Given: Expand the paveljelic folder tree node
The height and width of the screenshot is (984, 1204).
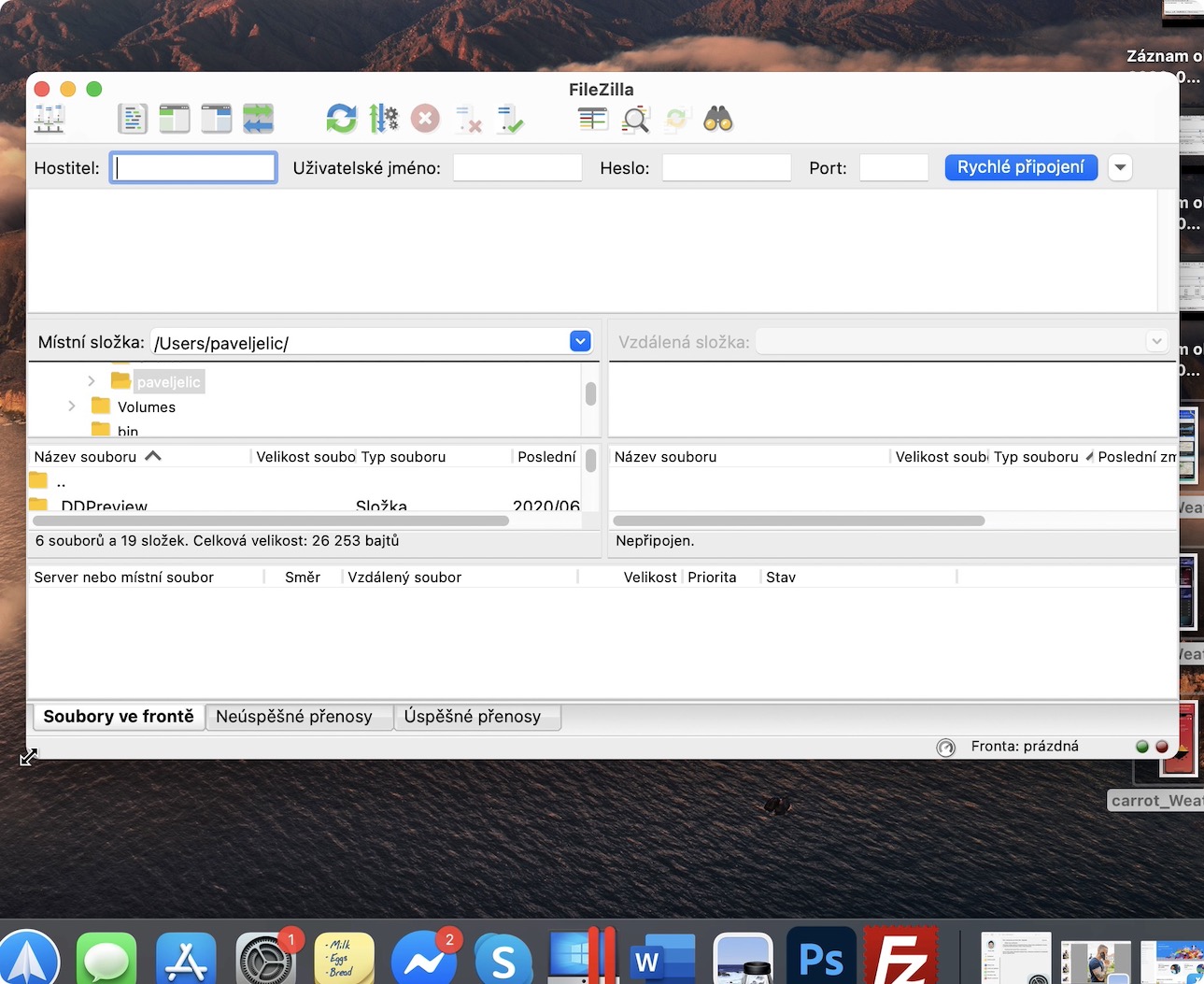Looking at the screenshot, I should pos(91,381).
